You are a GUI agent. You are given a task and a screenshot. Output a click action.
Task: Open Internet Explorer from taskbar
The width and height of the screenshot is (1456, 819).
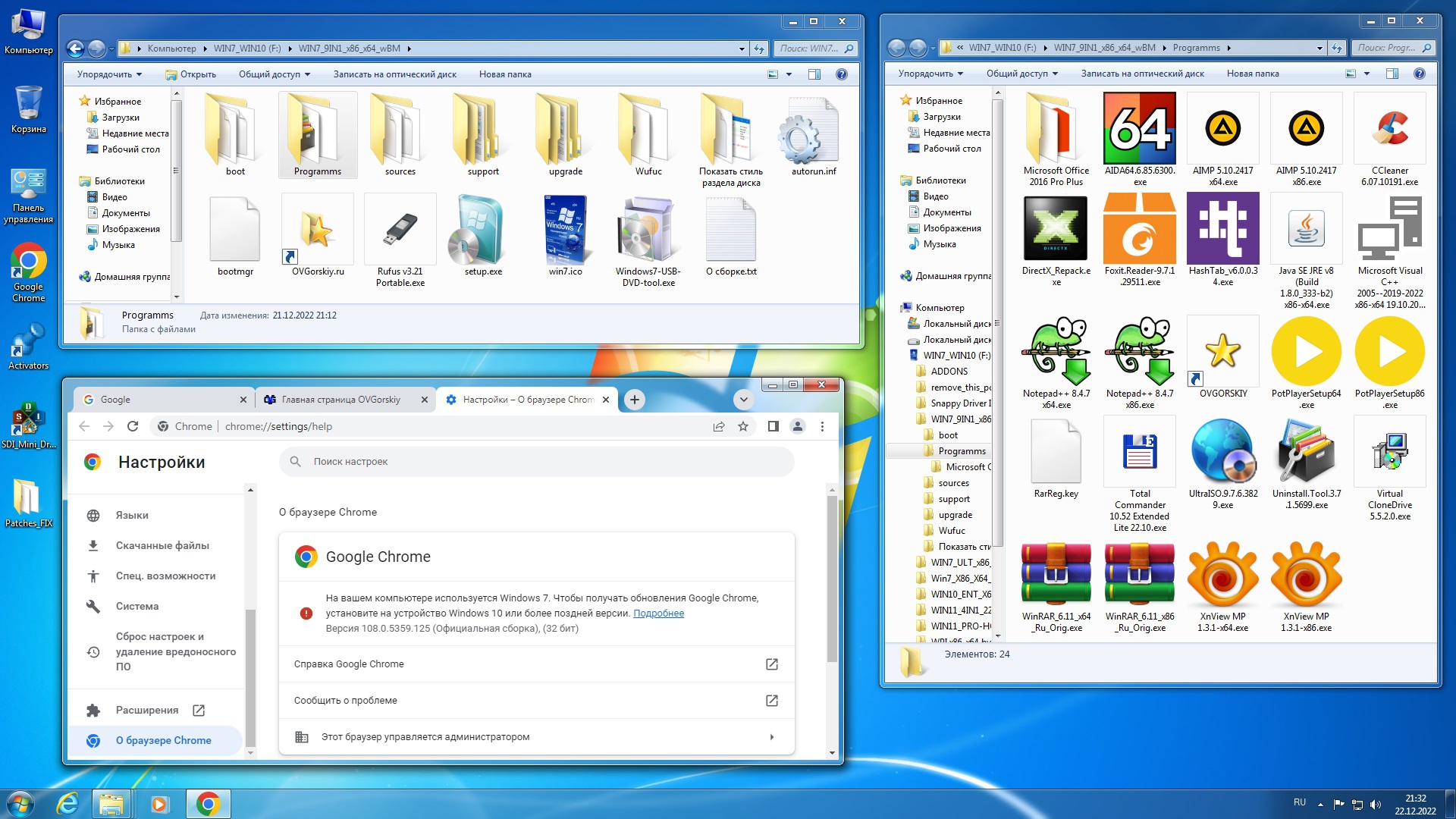click(68, 804)
